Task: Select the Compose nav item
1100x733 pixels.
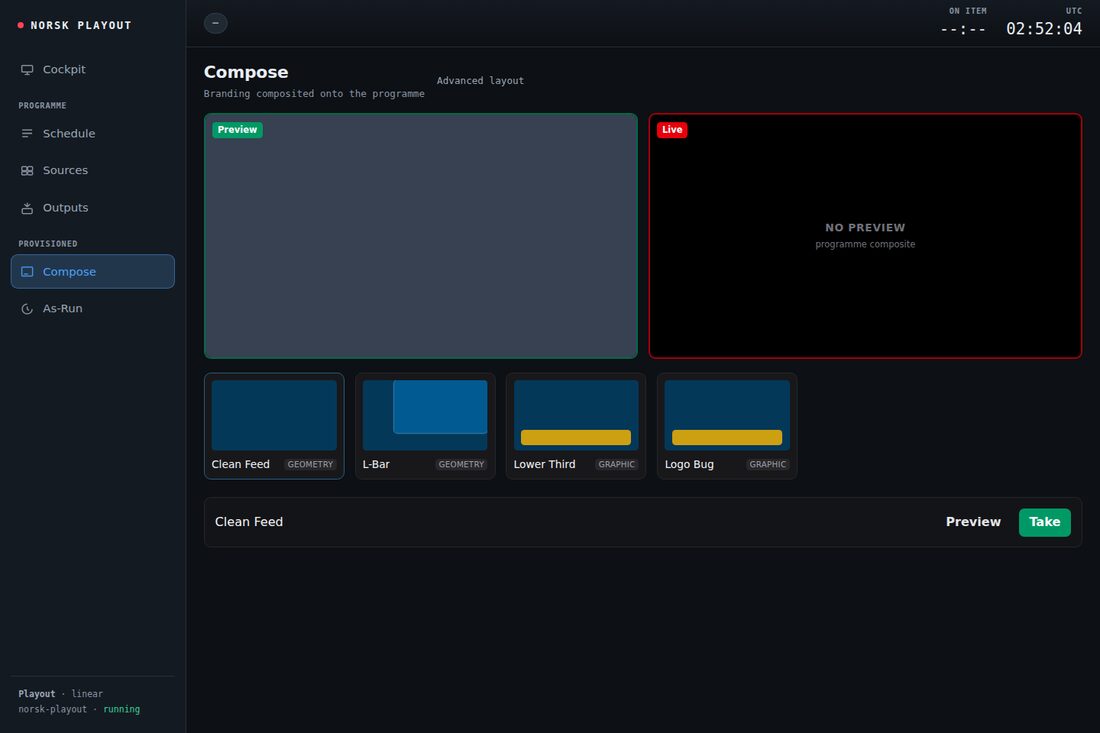Action: point(93,271)
